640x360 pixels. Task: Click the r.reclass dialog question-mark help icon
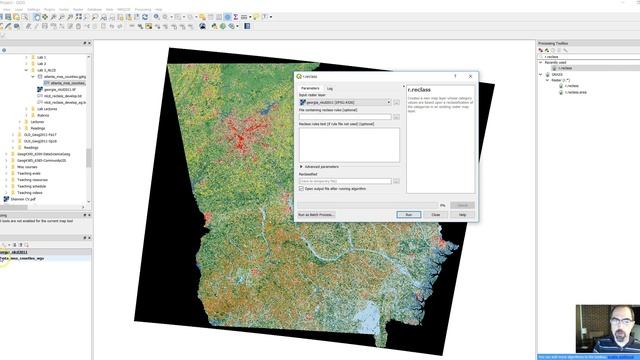pyautogui.click(x=455, y=76)
